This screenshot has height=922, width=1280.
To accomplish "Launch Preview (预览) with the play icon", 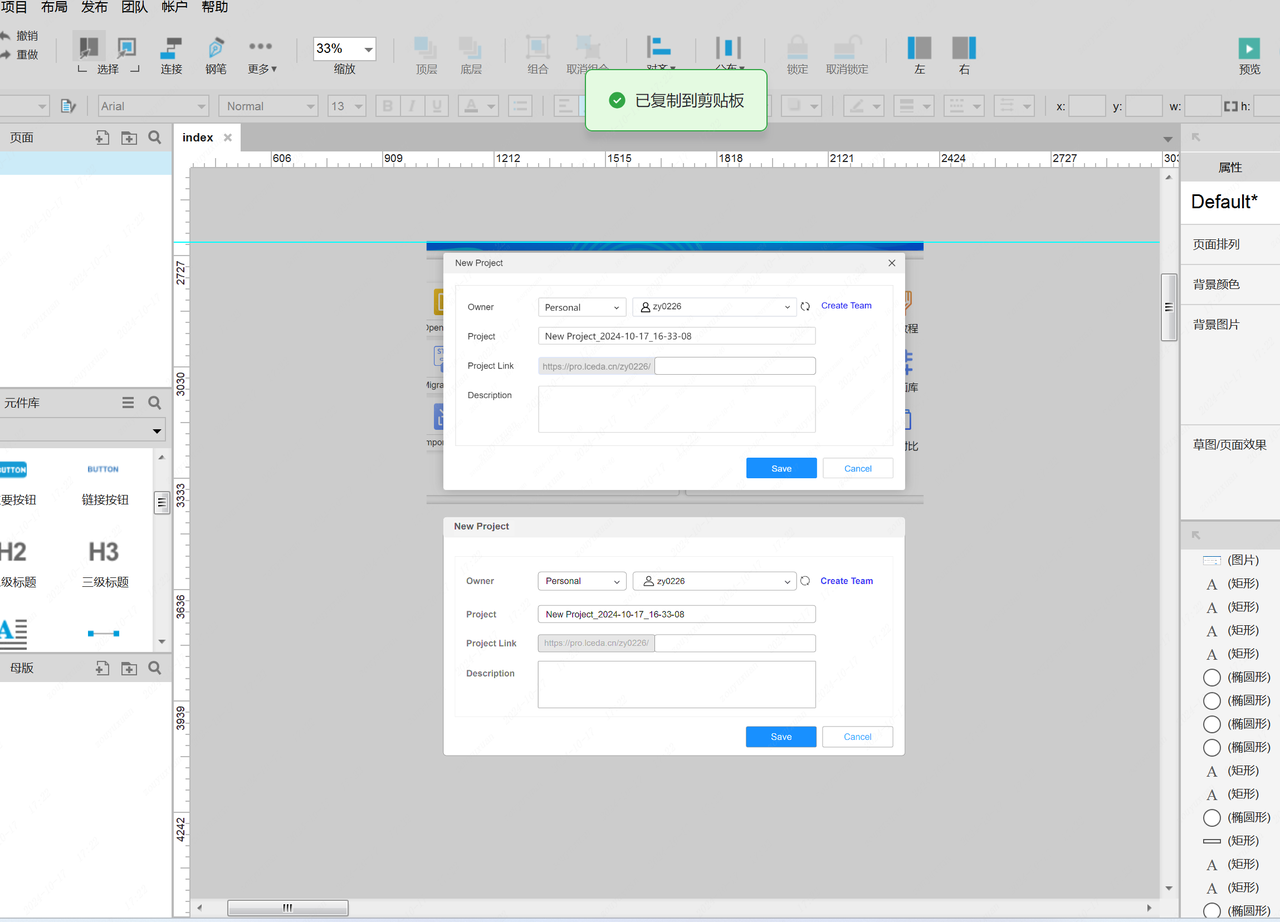I will click(x=1249, y=48).
